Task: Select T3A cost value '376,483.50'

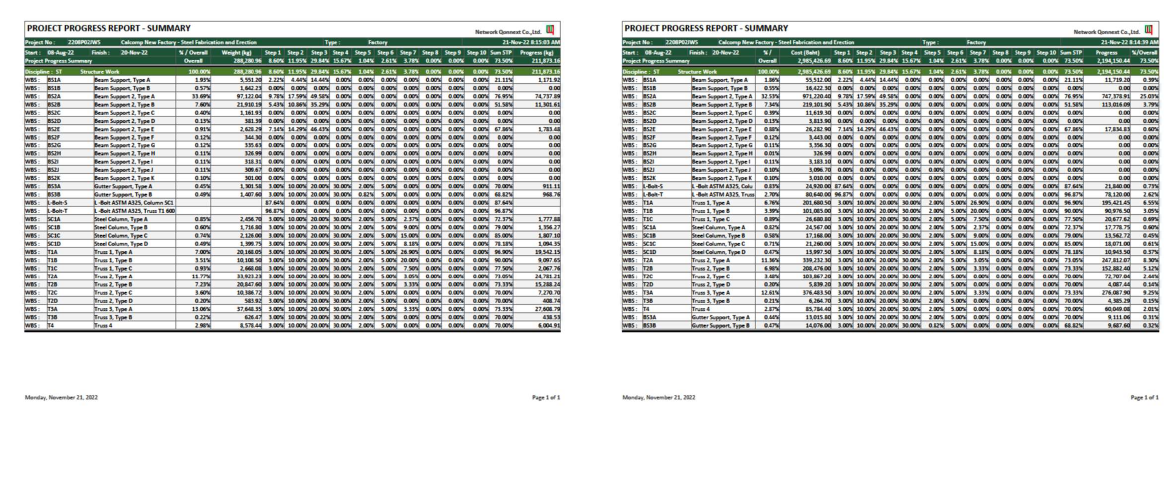Action: click(x=816, y=293)
